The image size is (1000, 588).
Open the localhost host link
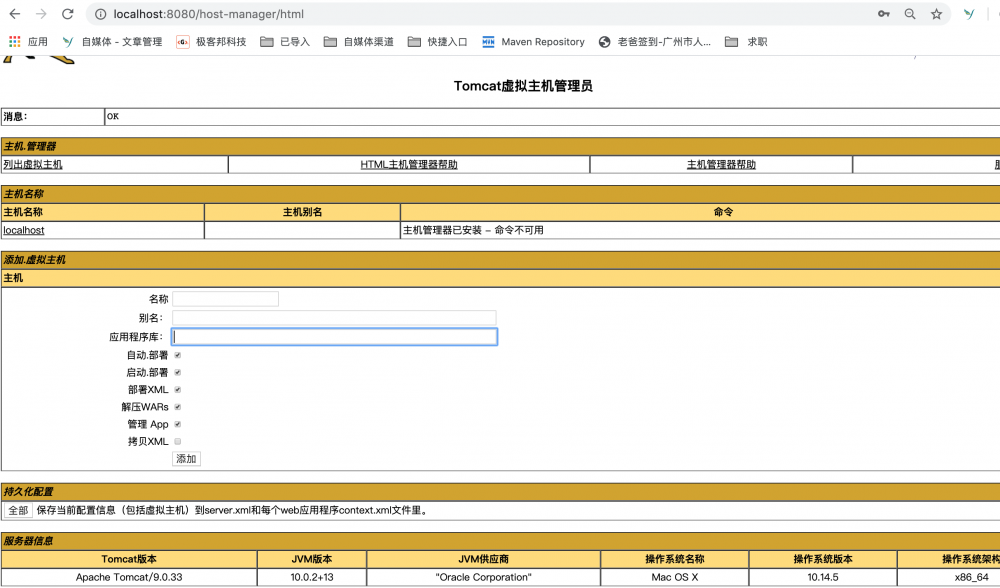pos(24,230)
